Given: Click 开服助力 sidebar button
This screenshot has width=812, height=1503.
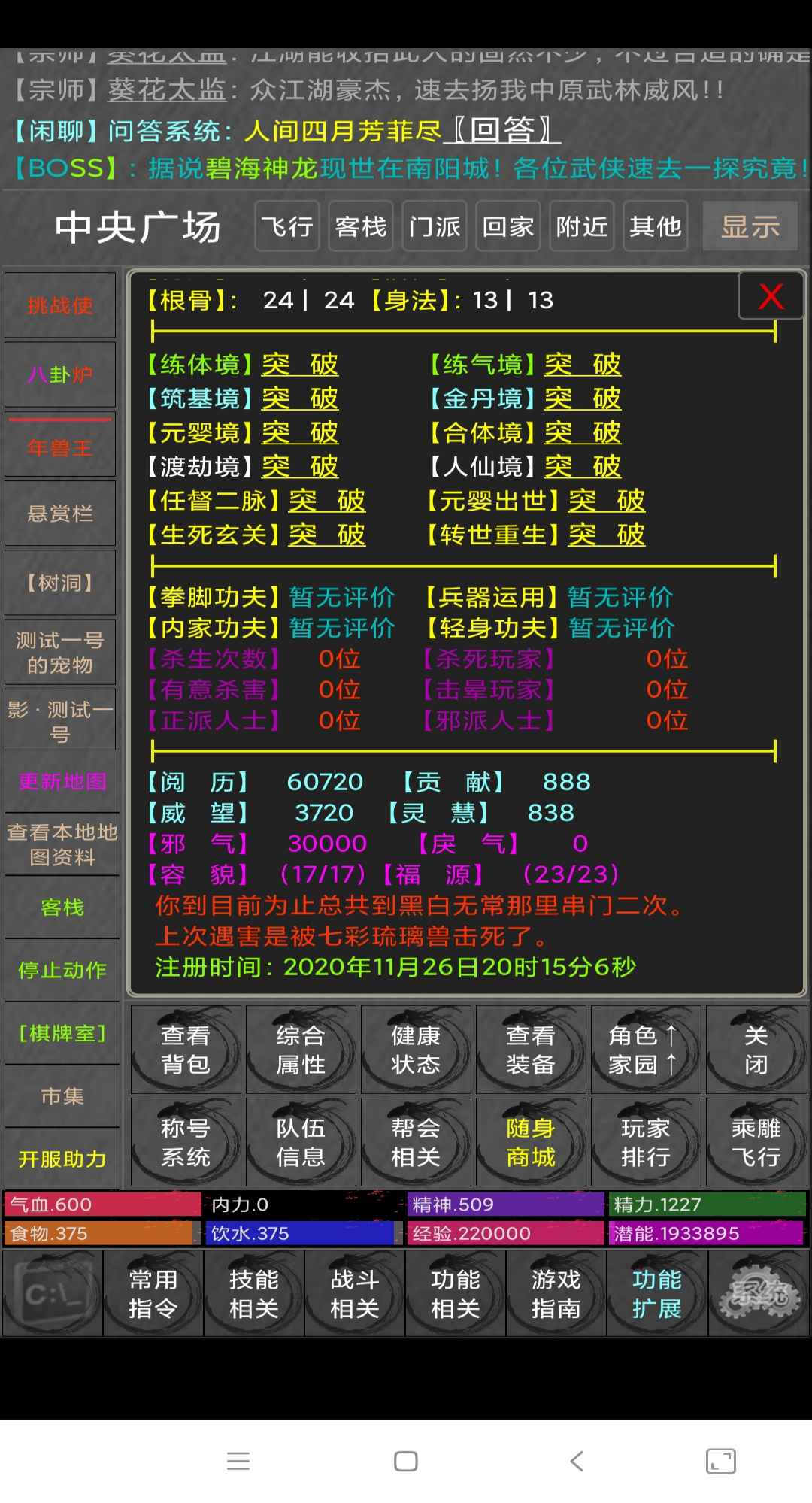Looking at the screenshot, I should 62,1159.
